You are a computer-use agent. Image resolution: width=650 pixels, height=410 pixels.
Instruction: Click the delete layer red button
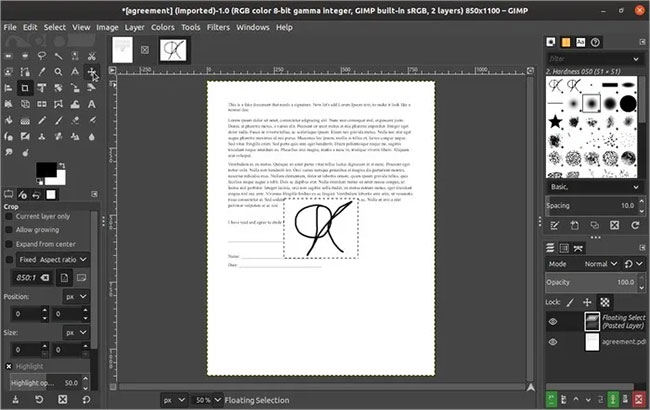(639, 399)
